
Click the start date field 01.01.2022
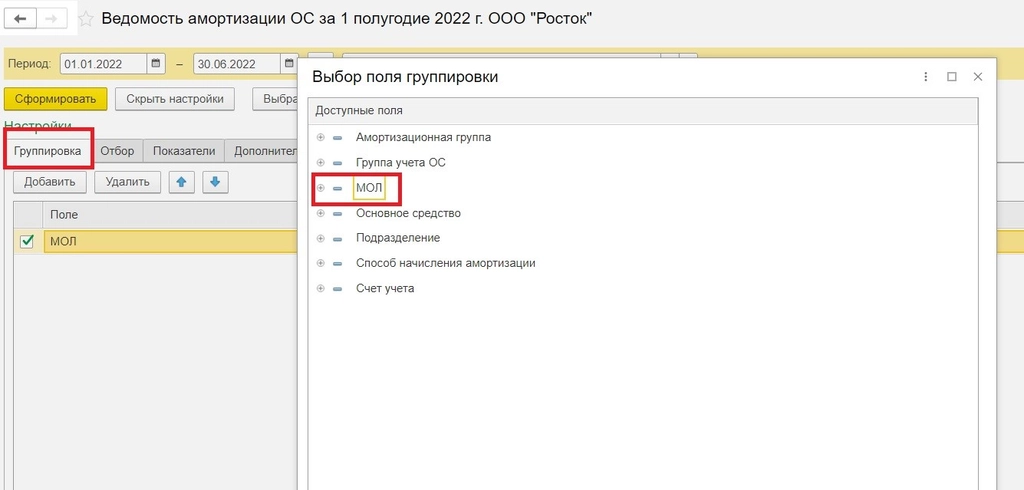click(x=104, y=64)
